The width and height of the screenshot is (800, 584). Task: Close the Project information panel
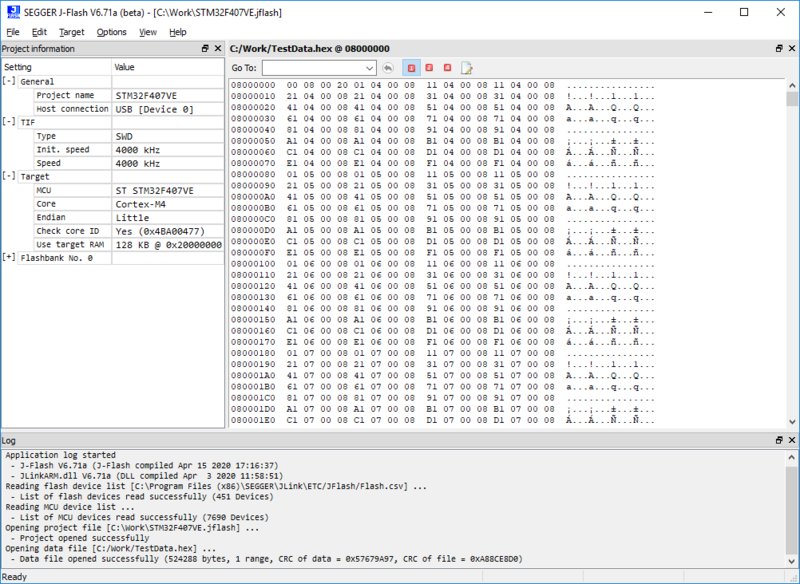coord(217,48)
